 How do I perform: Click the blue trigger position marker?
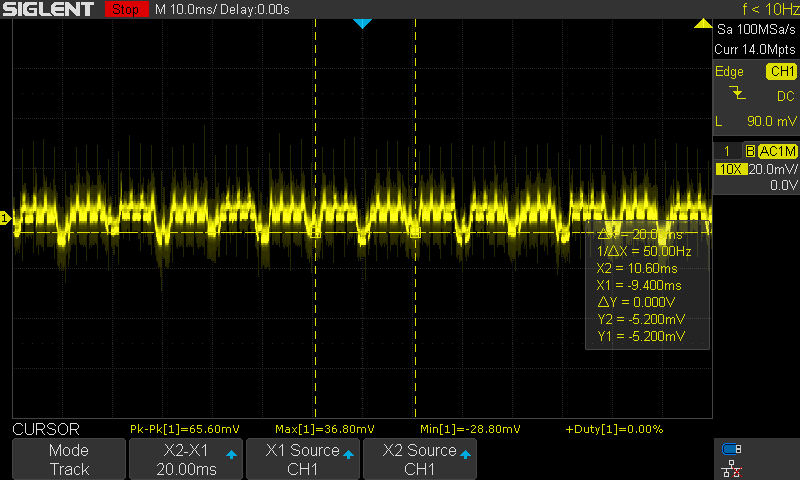(x=362, y=23)
